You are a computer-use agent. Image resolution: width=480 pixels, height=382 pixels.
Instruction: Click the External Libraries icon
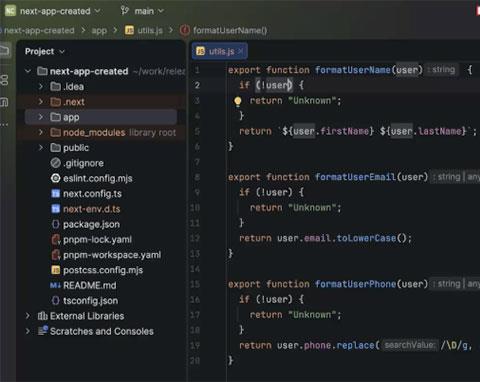[x=42, y=316]
